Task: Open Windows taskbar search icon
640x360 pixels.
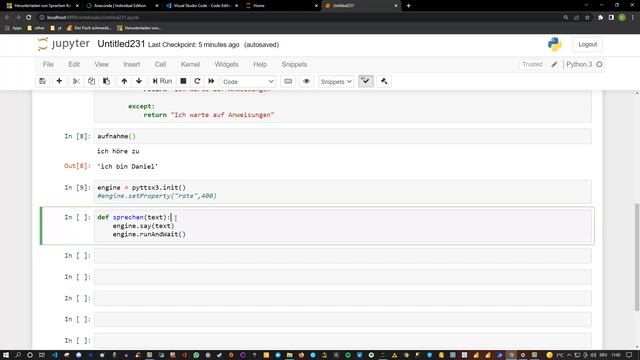Action: click(18, 355)
